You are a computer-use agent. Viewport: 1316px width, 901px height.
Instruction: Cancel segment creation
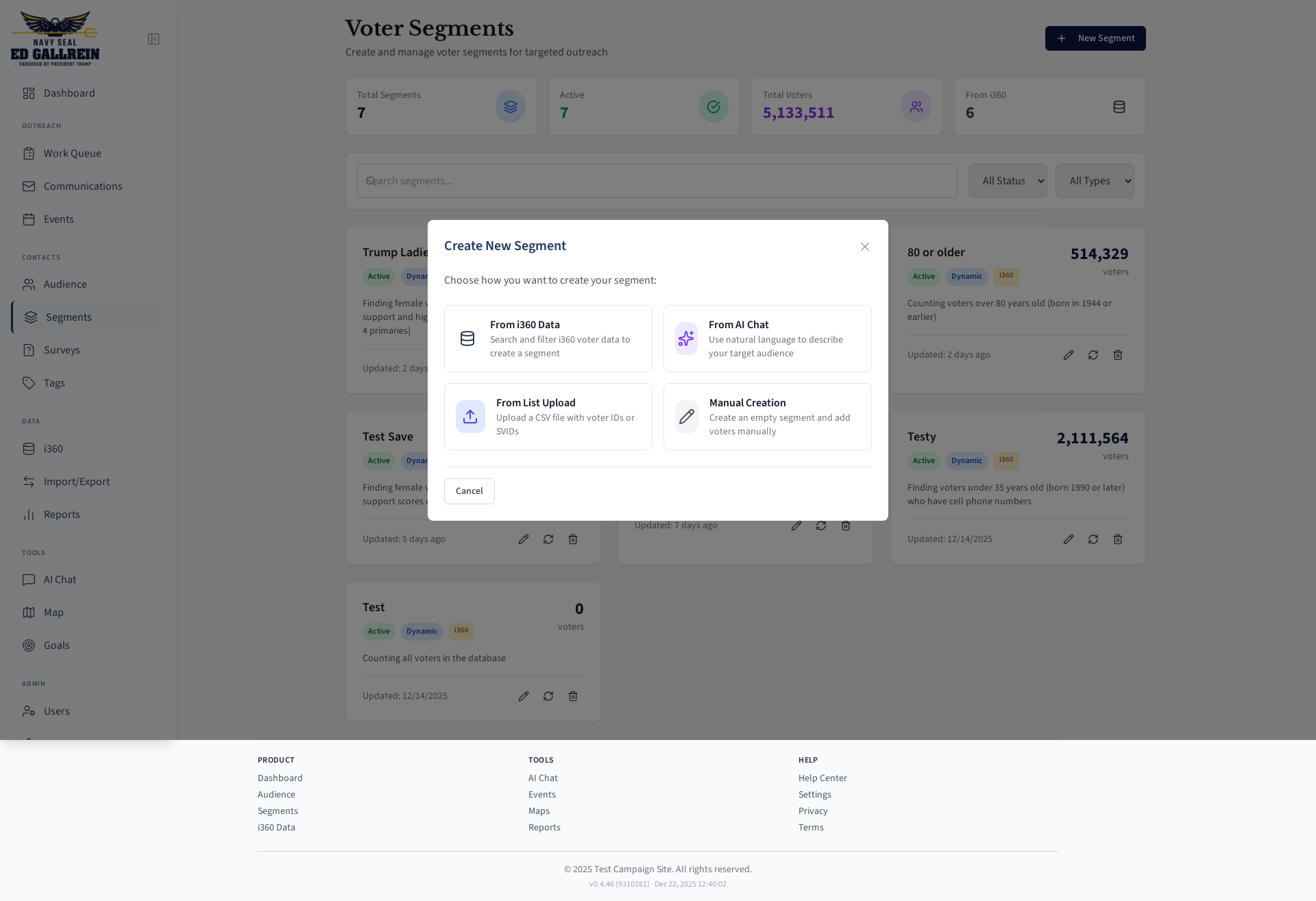click(469, 491)
